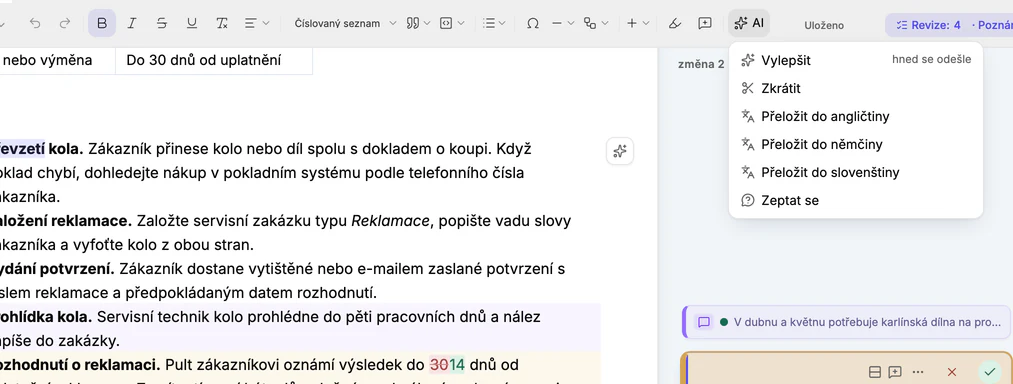This screenshot has height=384, width=1013.
Task: Open the text alignment dropdown
Action: pos(257,24)
